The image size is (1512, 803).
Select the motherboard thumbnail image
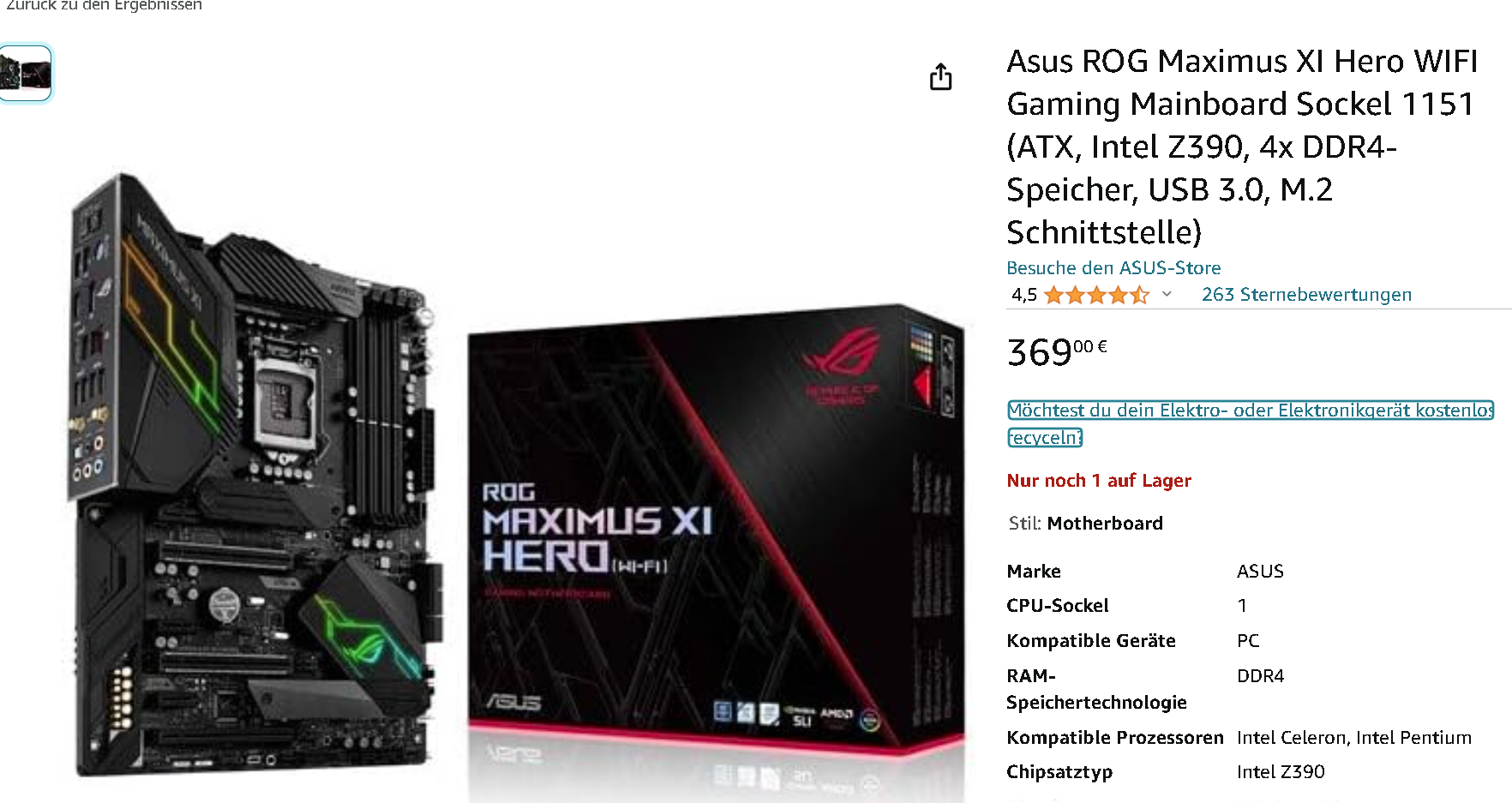(25, 73)
